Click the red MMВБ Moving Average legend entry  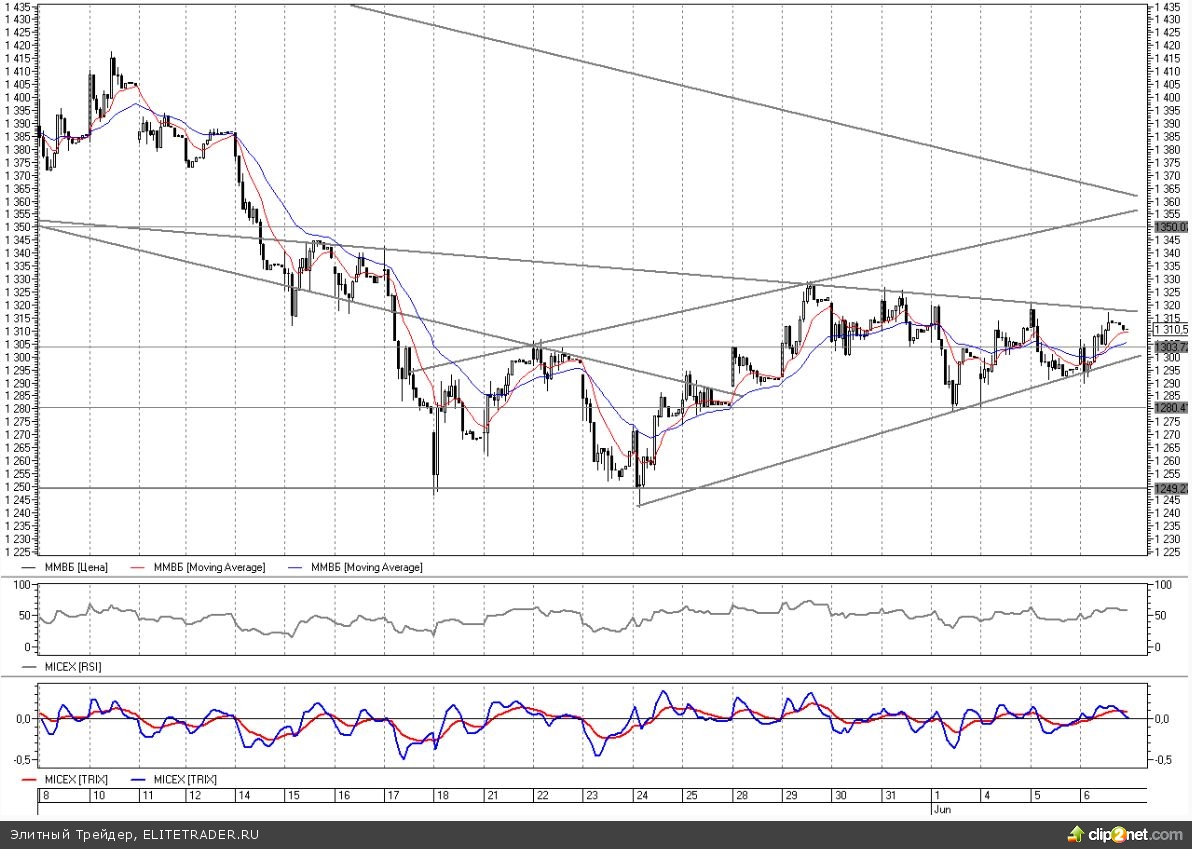pos(209,567)
